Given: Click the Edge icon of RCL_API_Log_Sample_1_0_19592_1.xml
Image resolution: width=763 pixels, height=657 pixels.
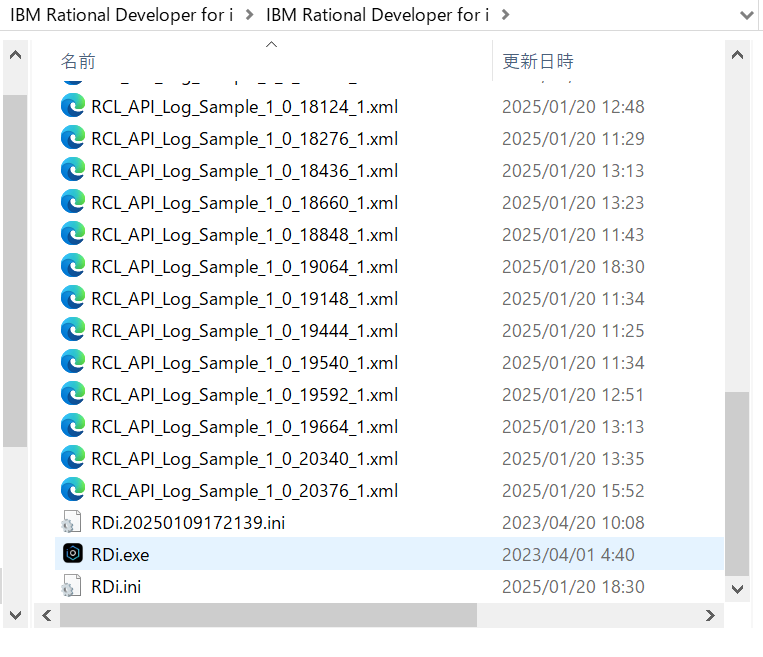Looking at the screenshot, I should click(x=73, y=394).
